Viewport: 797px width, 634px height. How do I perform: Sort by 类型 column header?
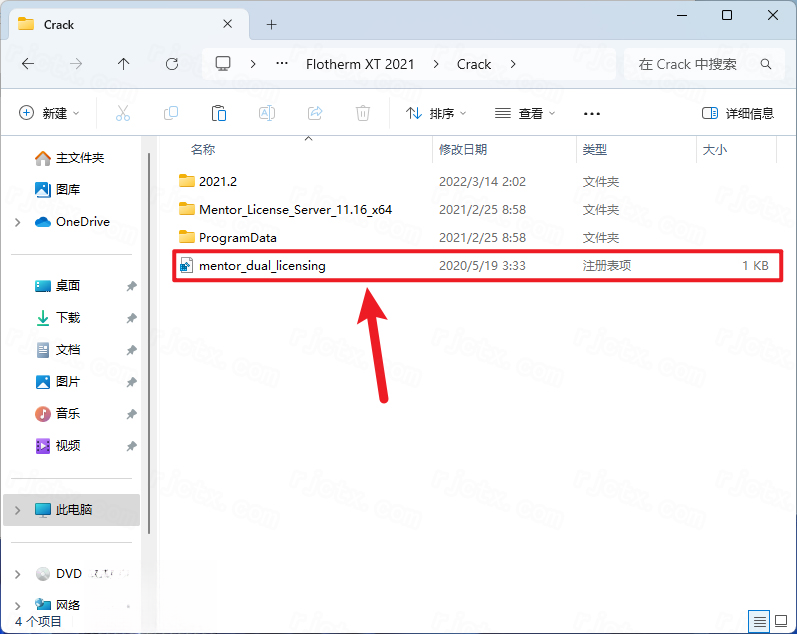(x=594, y=149)
